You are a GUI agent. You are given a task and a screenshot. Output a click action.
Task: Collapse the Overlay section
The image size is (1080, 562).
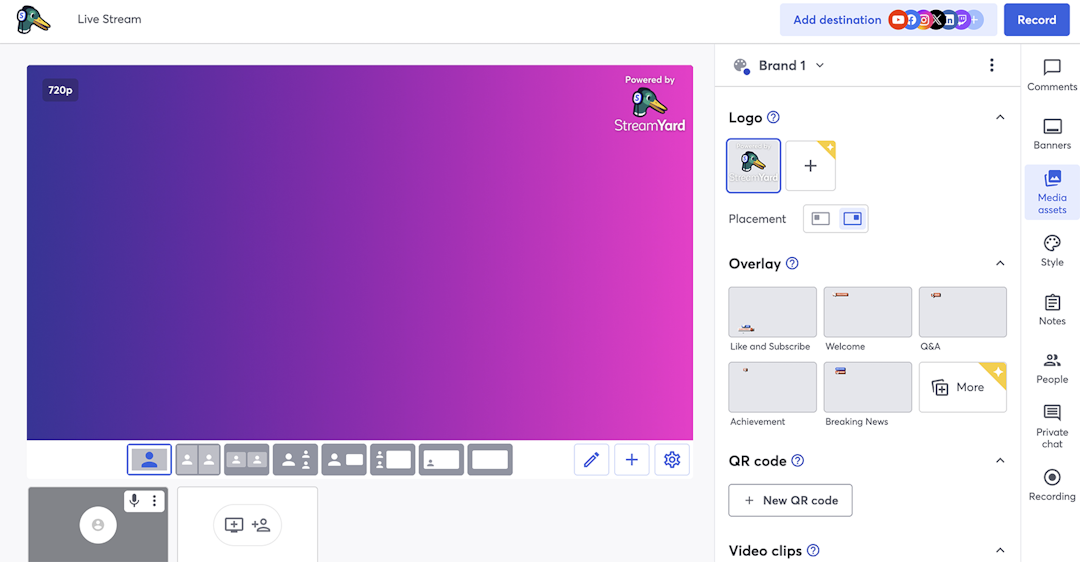[999, 264]
